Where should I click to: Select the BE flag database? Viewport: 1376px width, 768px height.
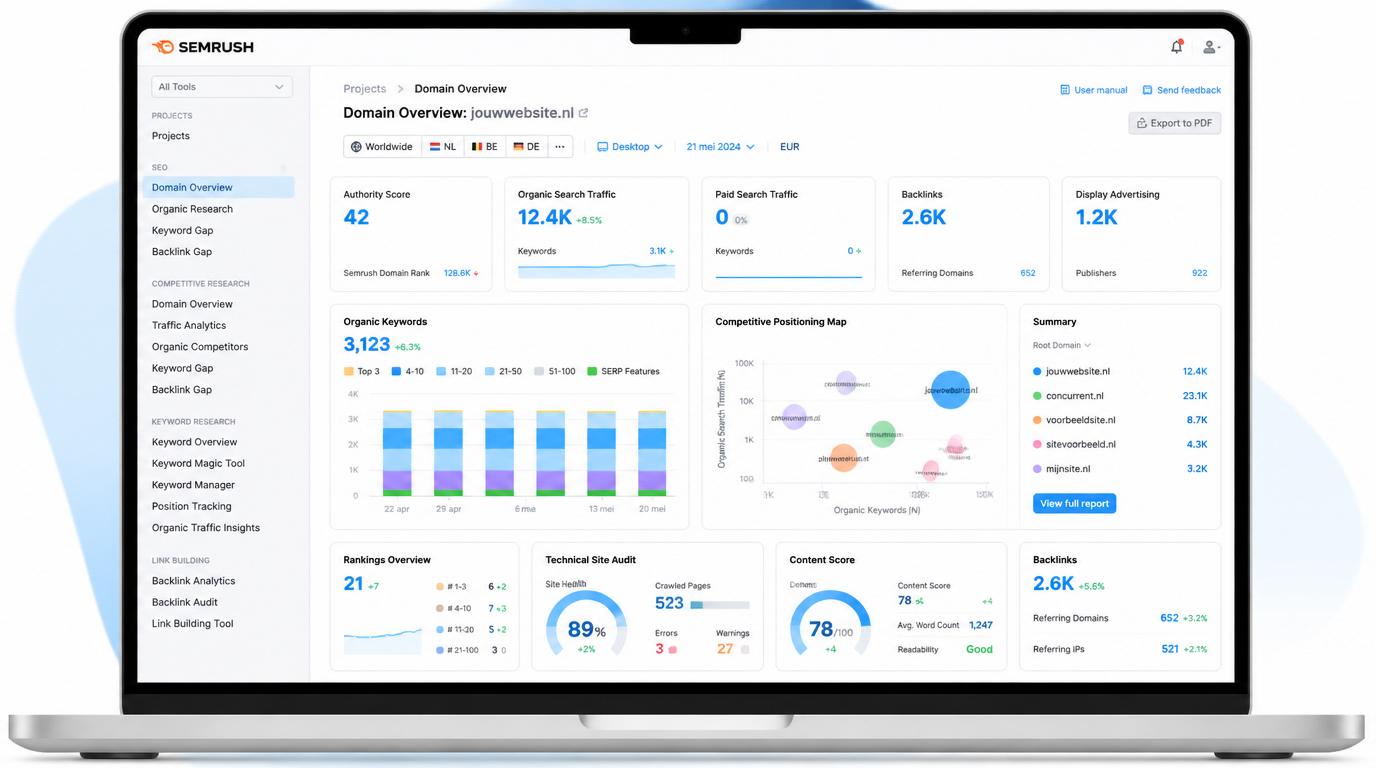point(485,147)
